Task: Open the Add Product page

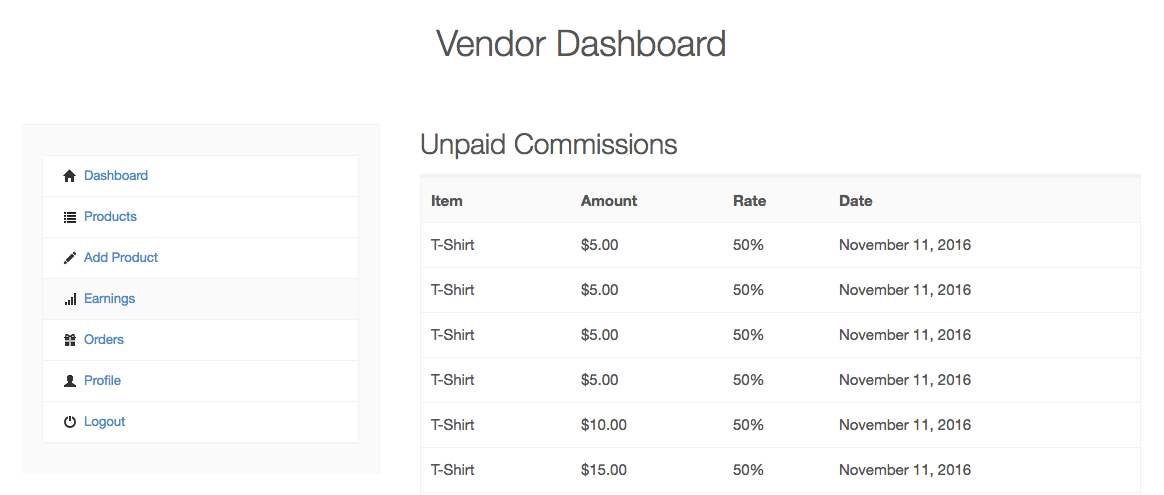Action: [121, 258]
